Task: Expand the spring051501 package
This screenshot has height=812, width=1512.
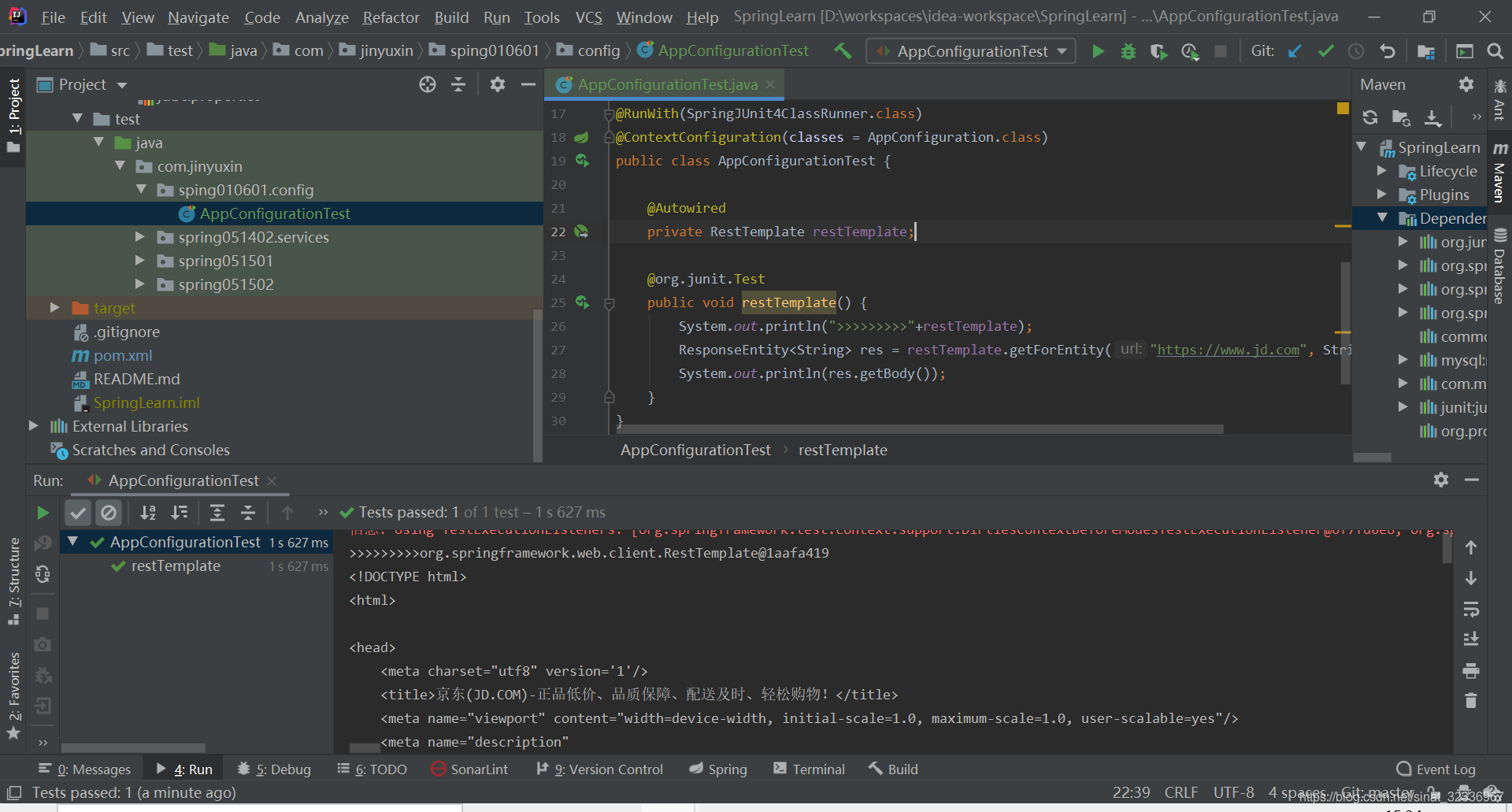Action: tap(139, 261)
